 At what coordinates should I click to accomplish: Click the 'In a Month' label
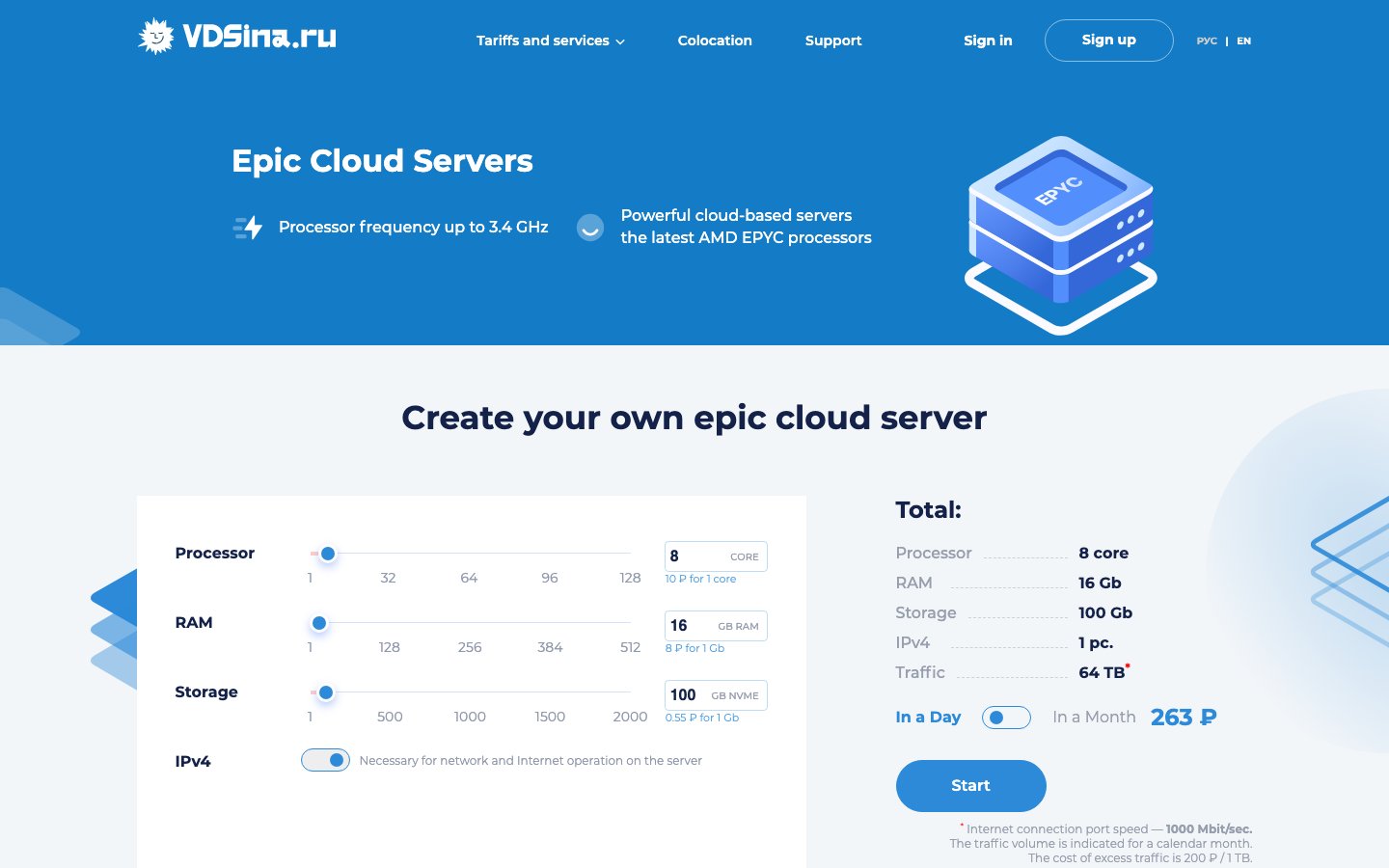pos(1094,717)
